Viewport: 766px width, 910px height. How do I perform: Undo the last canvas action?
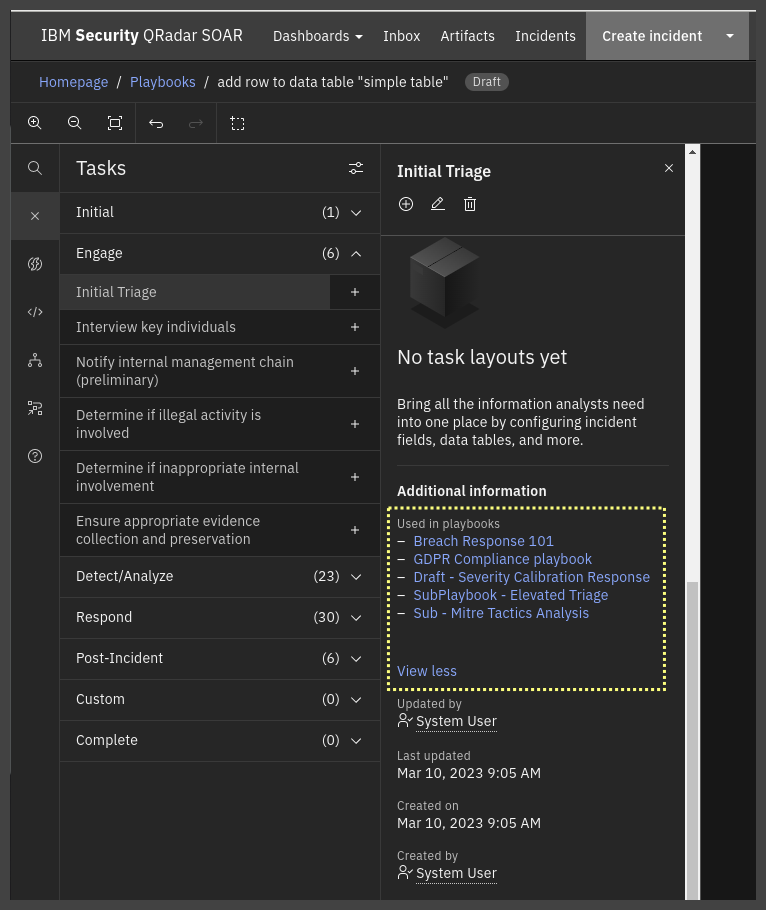156,122
